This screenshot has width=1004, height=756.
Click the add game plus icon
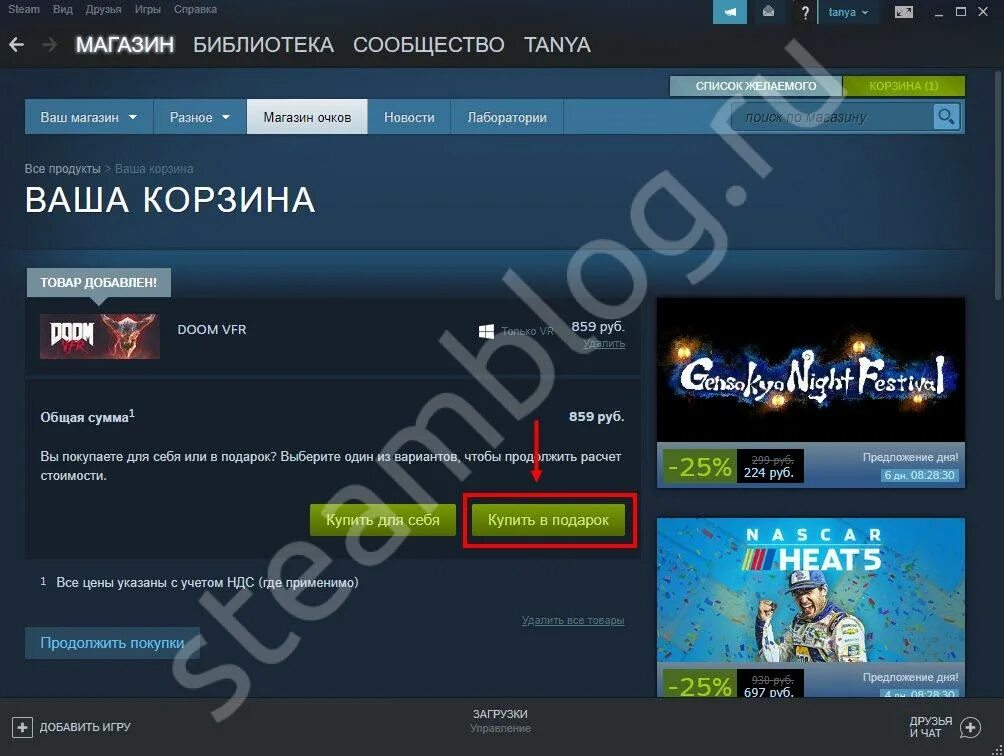pyautogui.click(x=22, y=727)
